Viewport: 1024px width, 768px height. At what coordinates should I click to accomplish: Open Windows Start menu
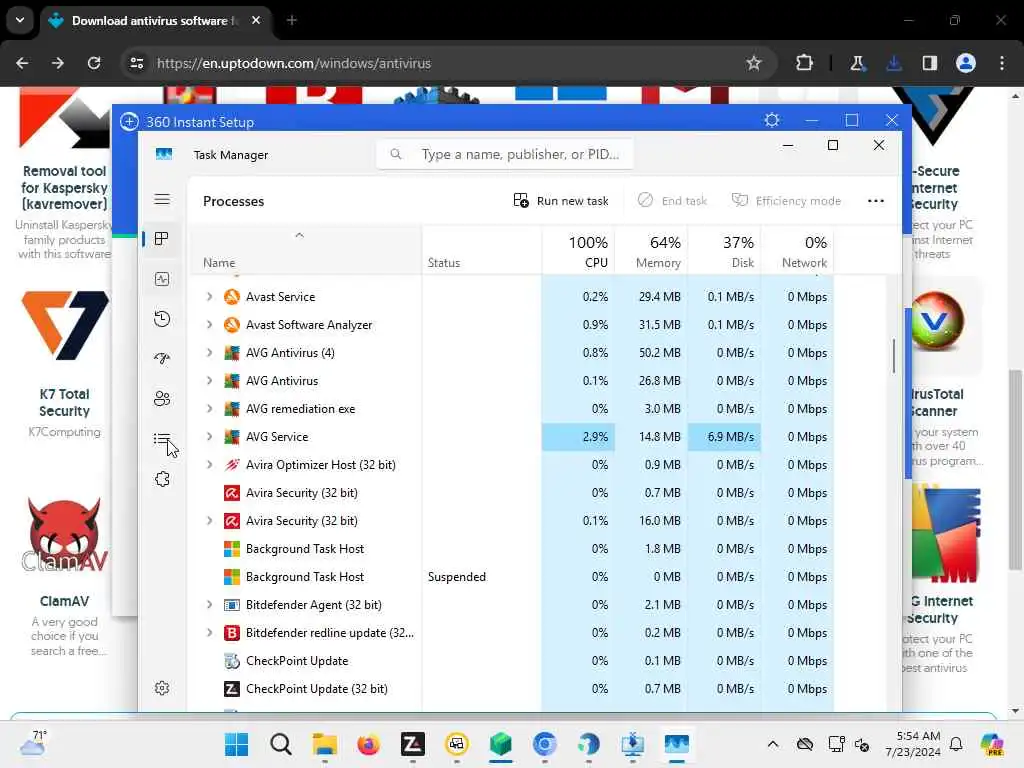(x=236, y=744)
